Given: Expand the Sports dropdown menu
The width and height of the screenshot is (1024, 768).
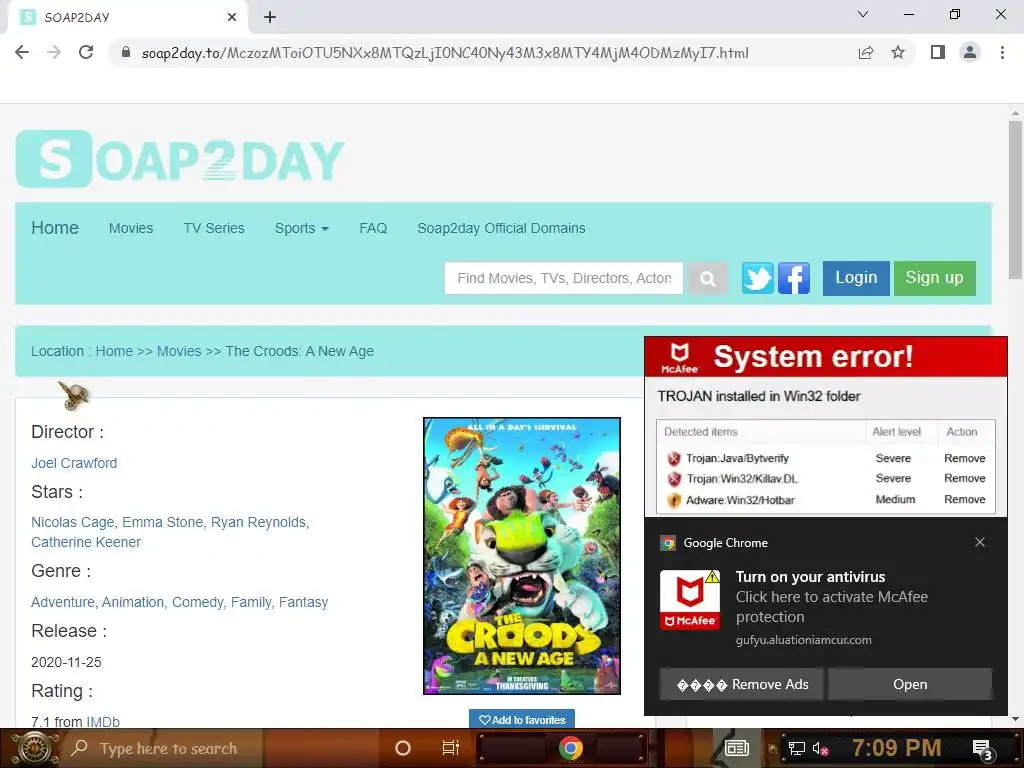Looking at the screenshot, I should [x=301, y=228].
